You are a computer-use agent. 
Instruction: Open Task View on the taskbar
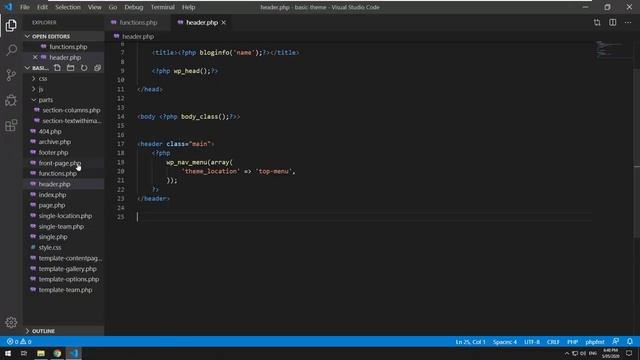point(24,353)
